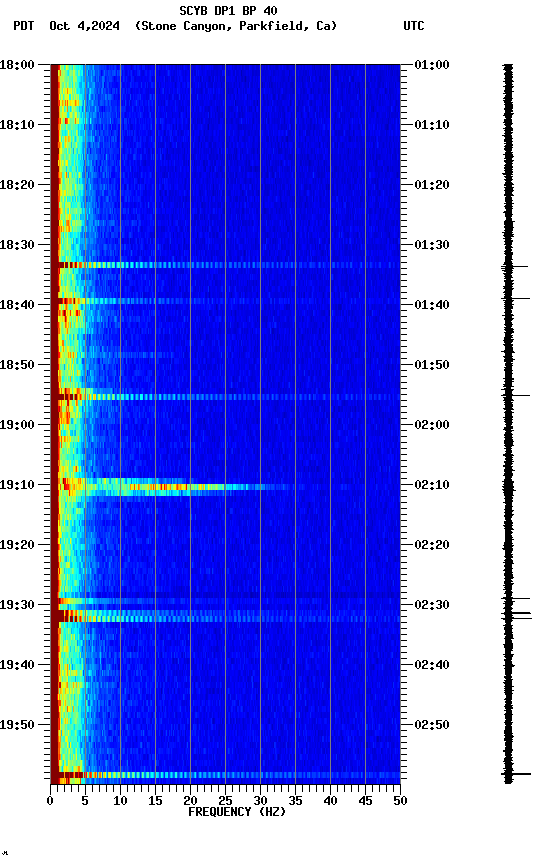
Task: Click the 01:40 UTC time label
Action: [x=432, y=305]
